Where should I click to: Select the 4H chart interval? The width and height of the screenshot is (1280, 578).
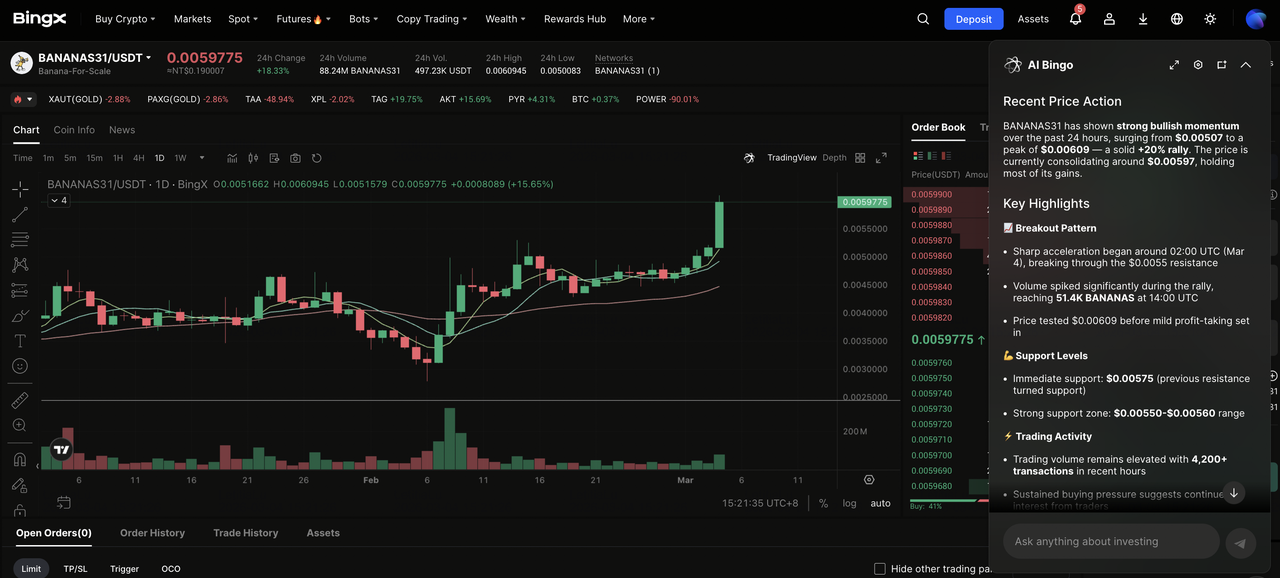click(139, 158)
